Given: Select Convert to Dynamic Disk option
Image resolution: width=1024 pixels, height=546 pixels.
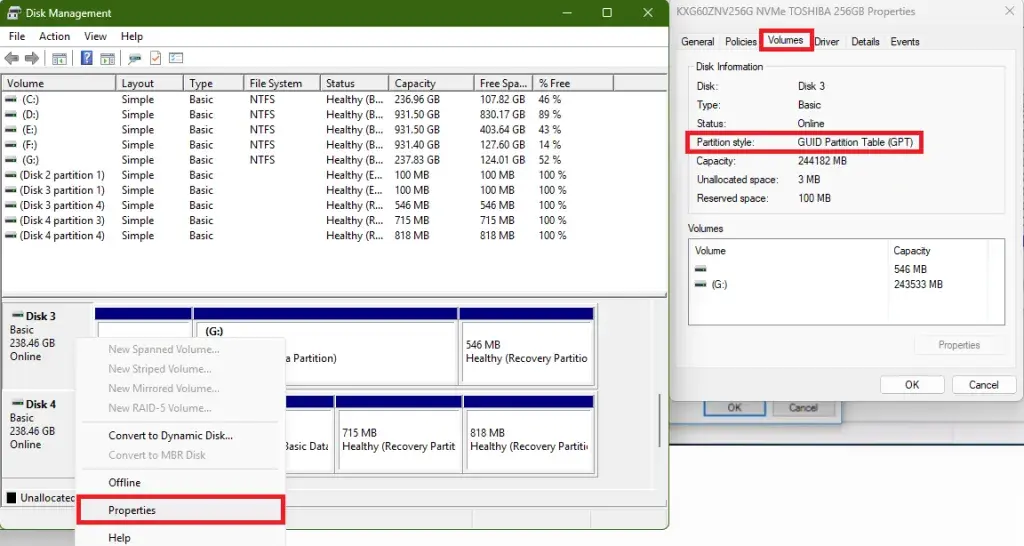Looking at the screenshot, I should coord(170,436).
